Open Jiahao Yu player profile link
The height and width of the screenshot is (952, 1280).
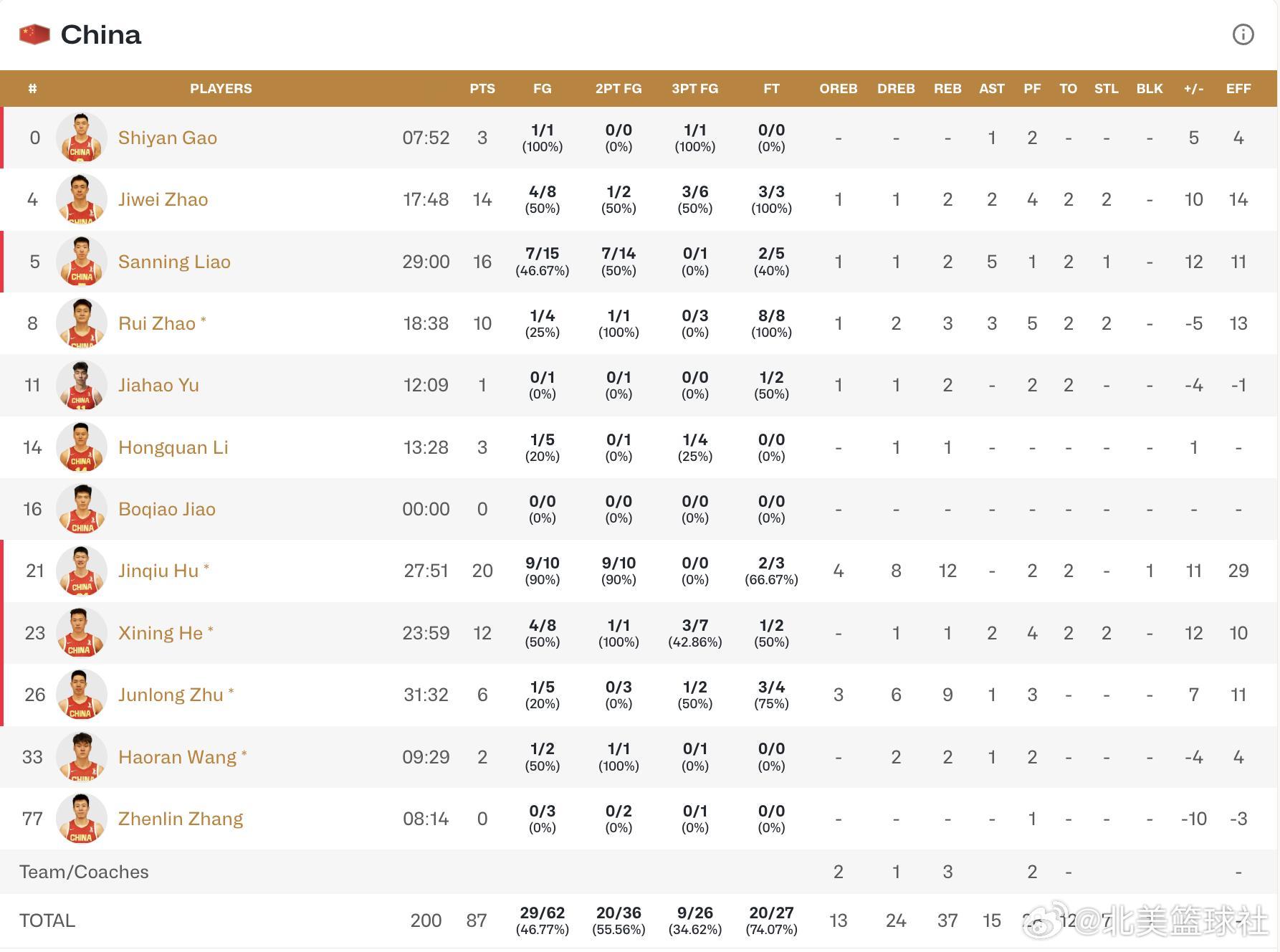point(158,385)
